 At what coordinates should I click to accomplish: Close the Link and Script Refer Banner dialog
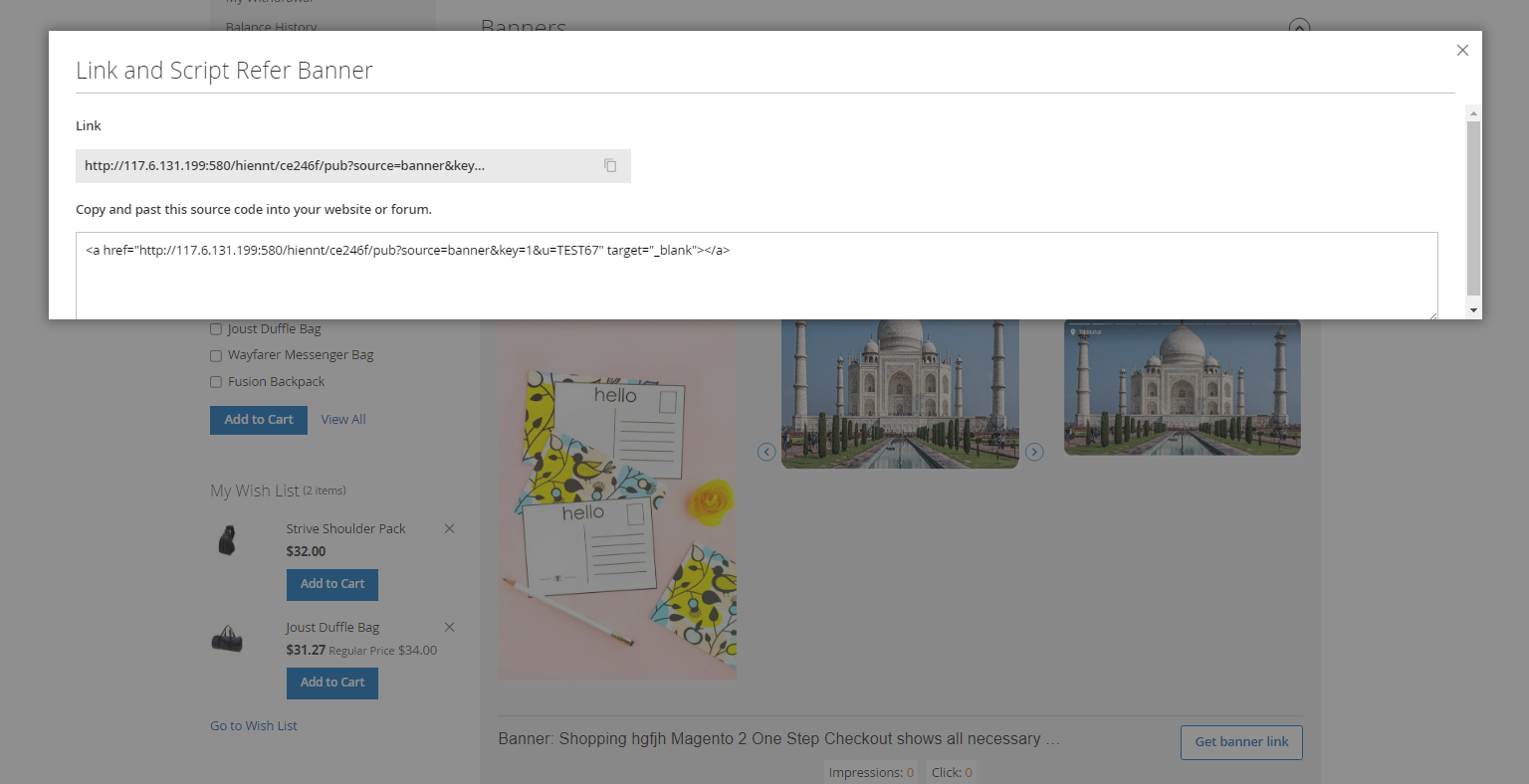click(x=1461, y=51)
